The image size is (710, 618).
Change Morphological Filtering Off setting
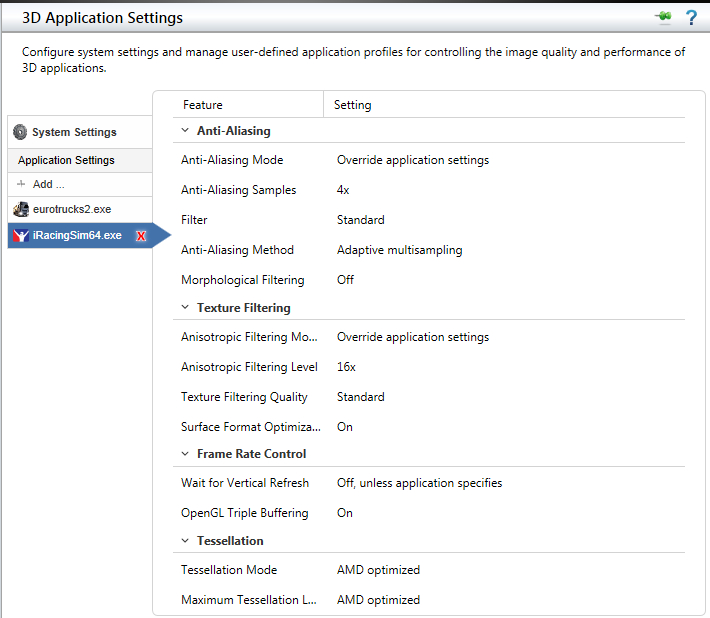pos(345,280)
